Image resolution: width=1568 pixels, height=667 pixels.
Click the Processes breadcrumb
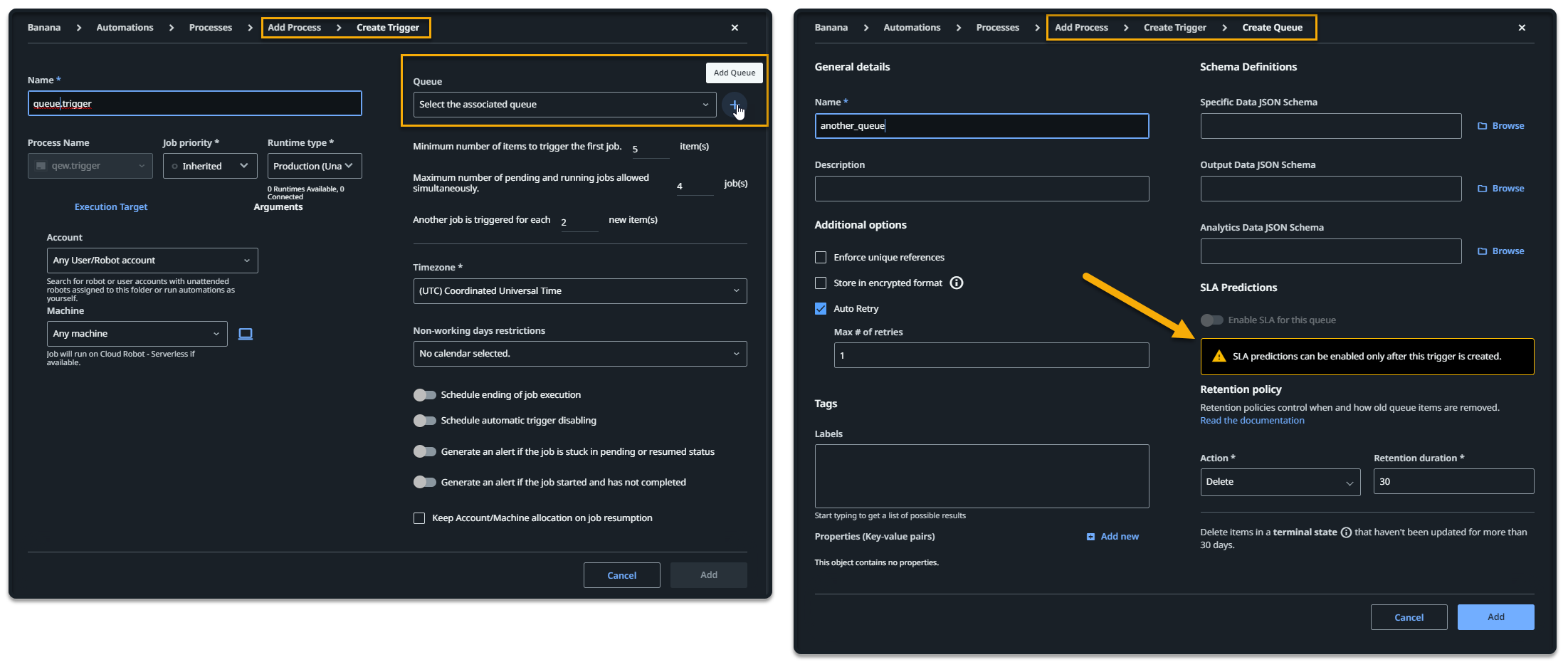(210, 27)
